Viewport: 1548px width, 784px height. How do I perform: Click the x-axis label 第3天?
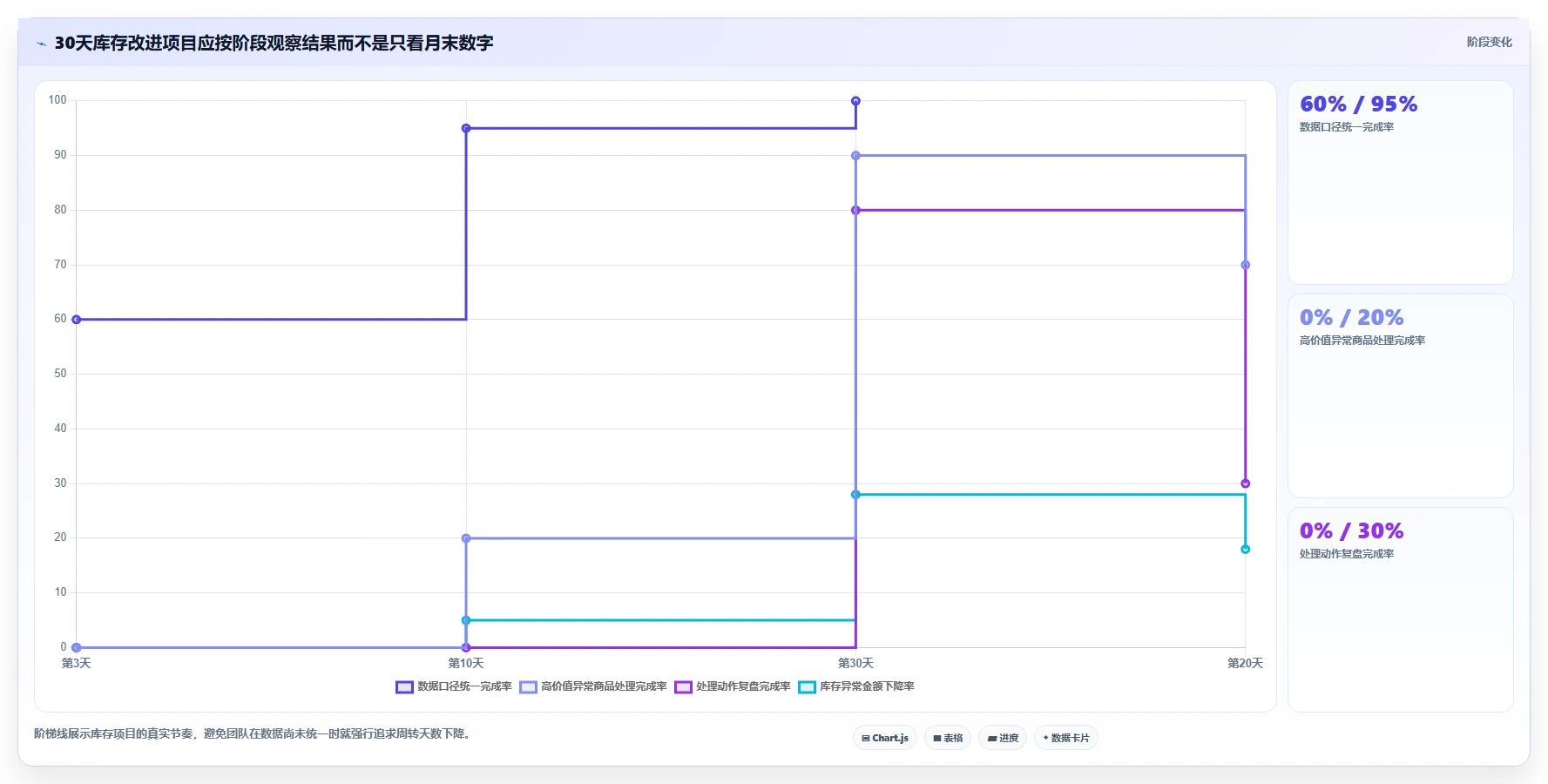pos(77,664)
